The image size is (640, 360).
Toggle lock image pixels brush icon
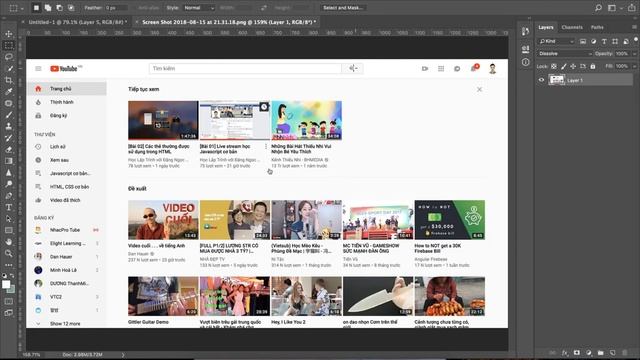[x=564, y=66]
